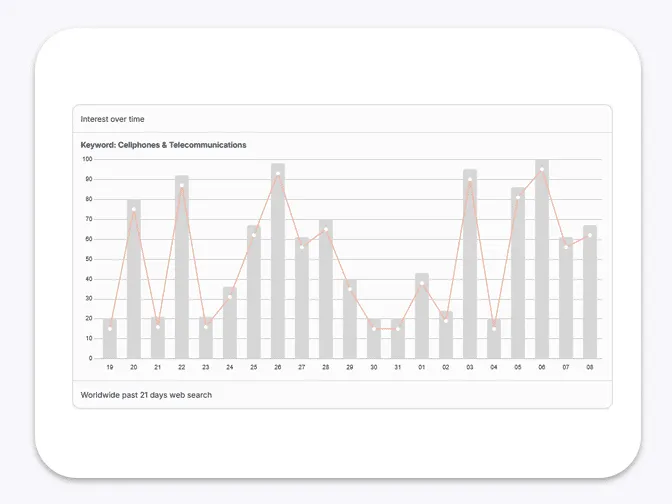
Task: Click the x-axis date label 07
Action: click(x=566, y=368)
